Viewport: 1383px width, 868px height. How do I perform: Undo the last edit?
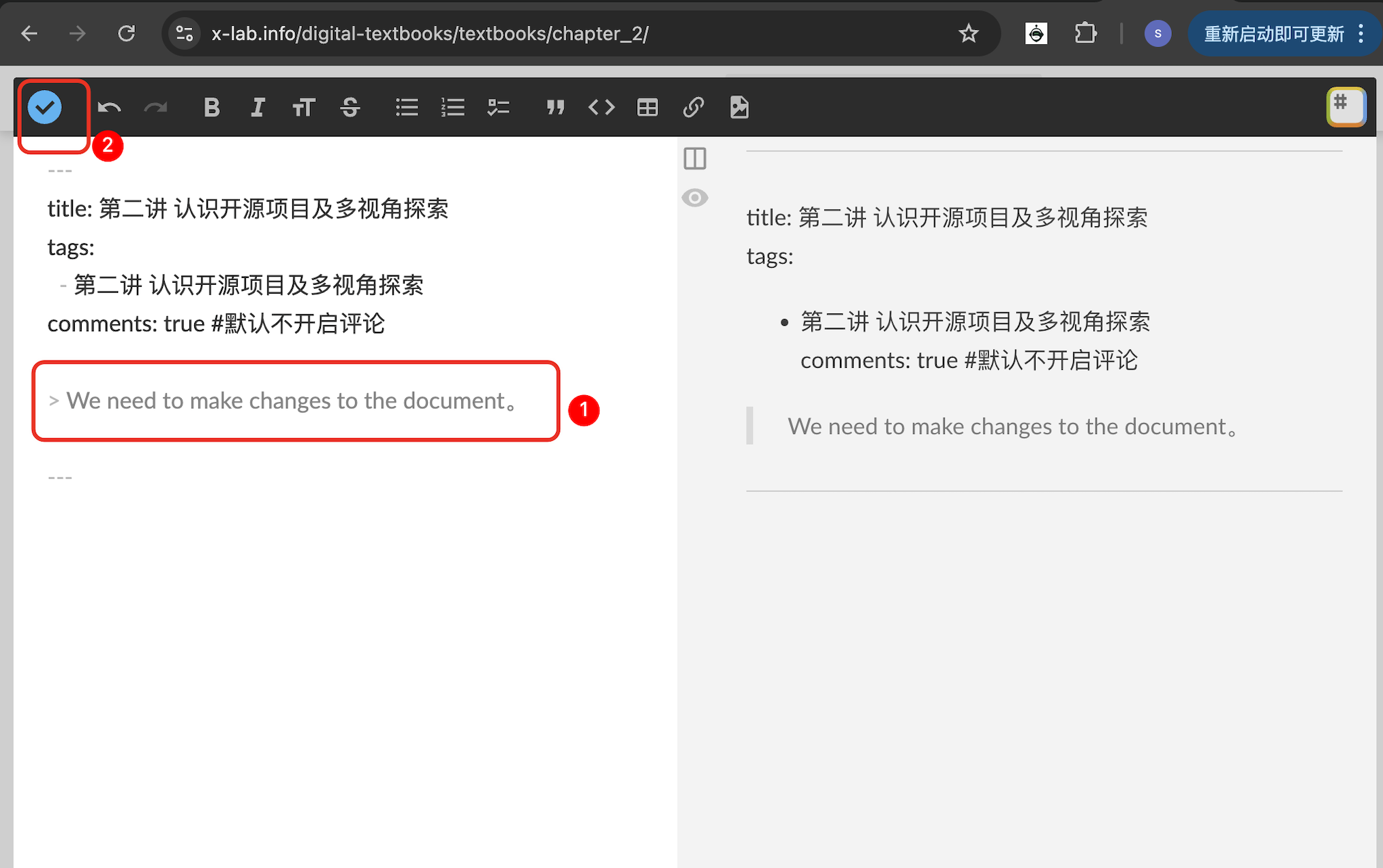[109, 107]
